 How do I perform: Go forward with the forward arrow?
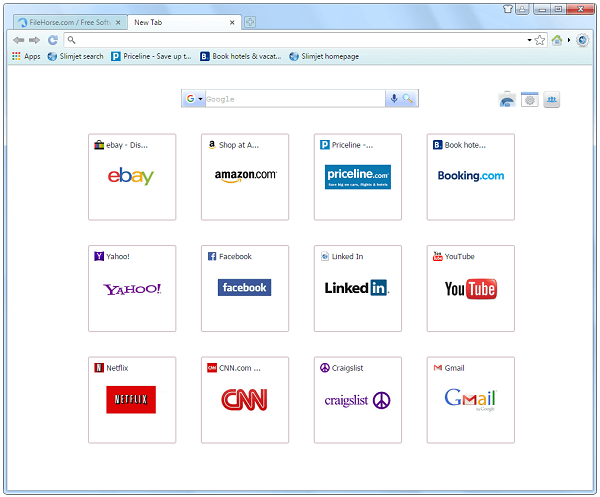click(34, 40)
